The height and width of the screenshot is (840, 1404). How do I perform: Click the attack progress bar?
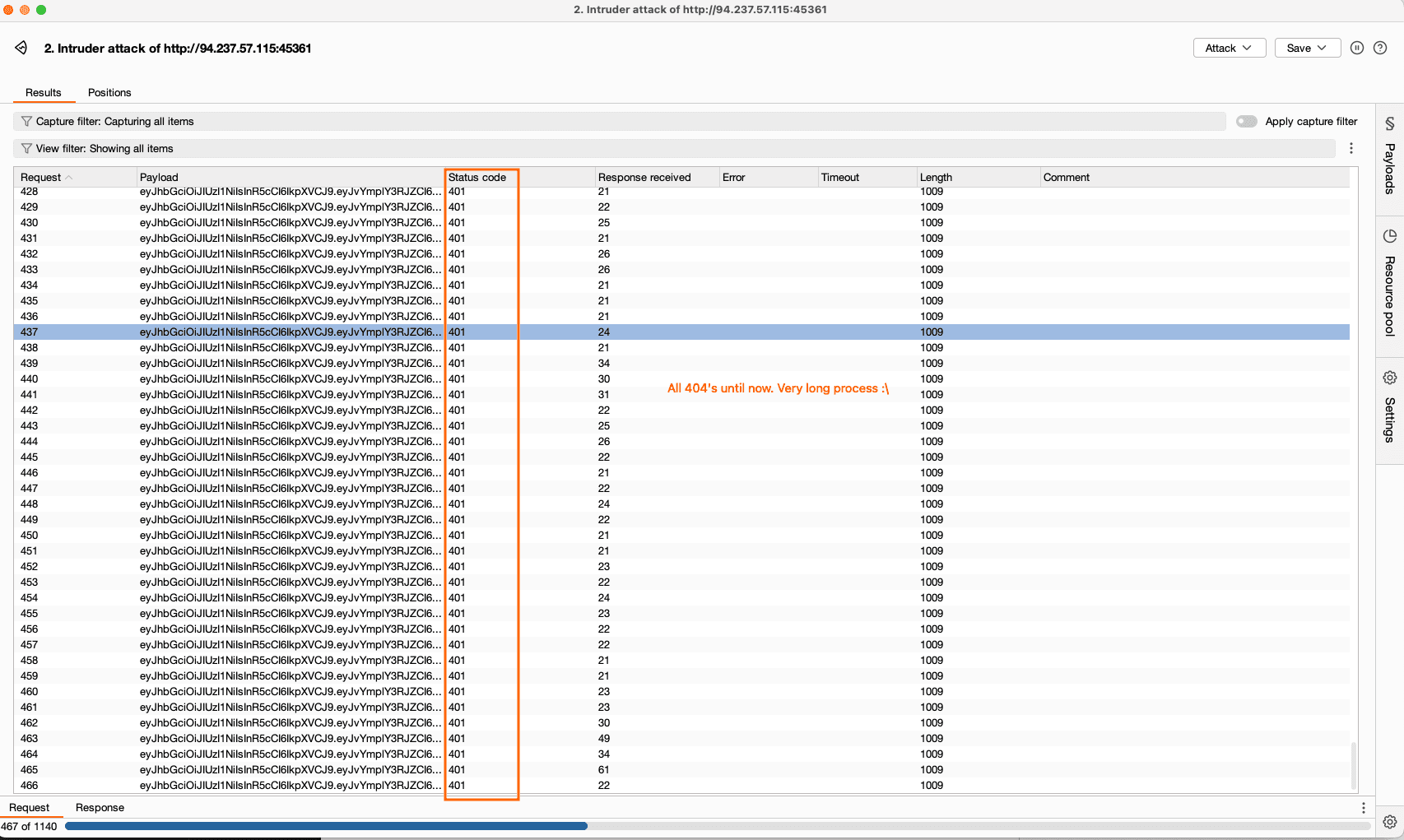(718, 826)
